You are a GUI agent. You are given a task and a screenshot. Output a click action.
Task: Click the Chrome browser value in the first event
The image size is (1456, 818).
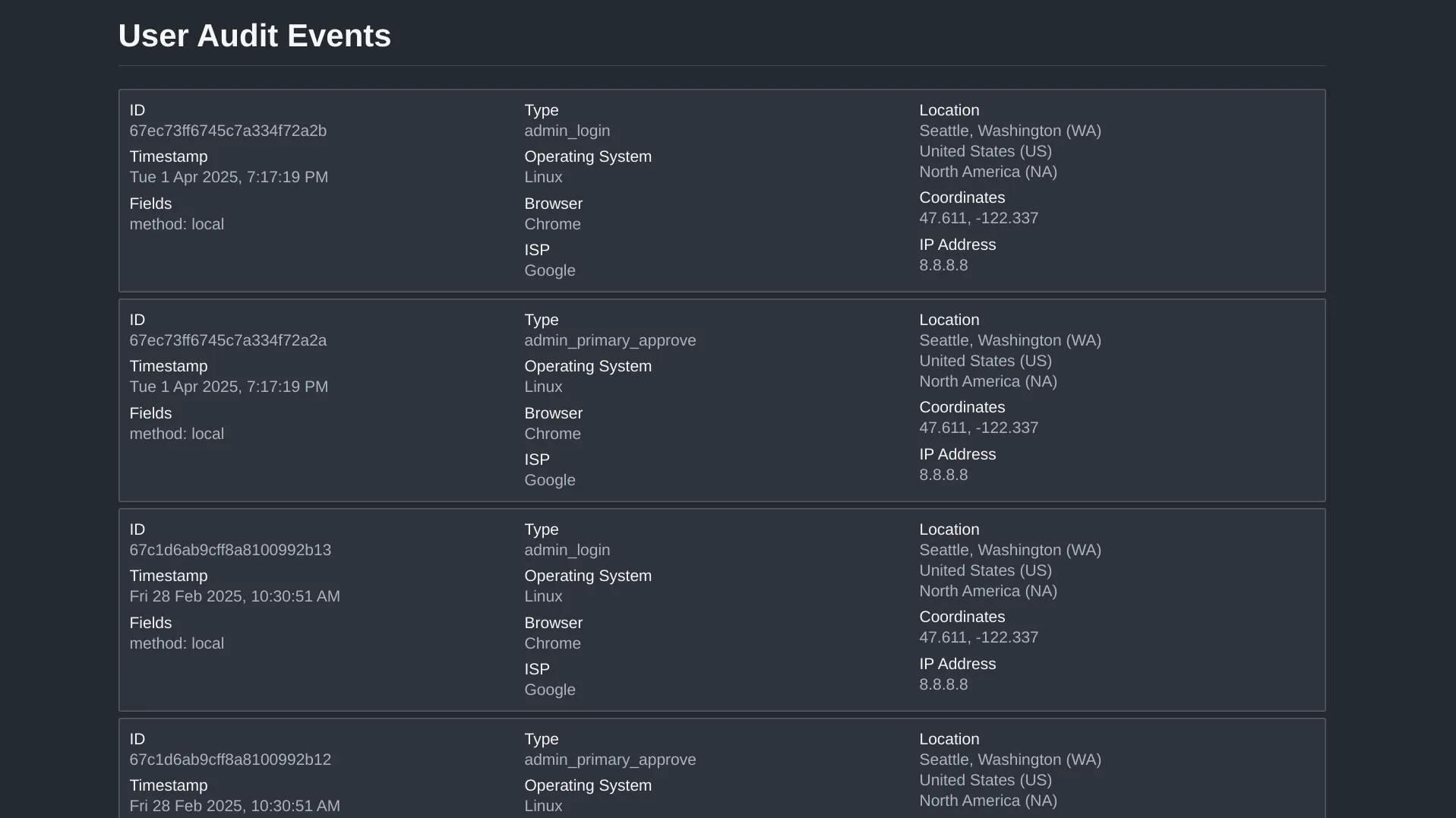tap(552, 224)
